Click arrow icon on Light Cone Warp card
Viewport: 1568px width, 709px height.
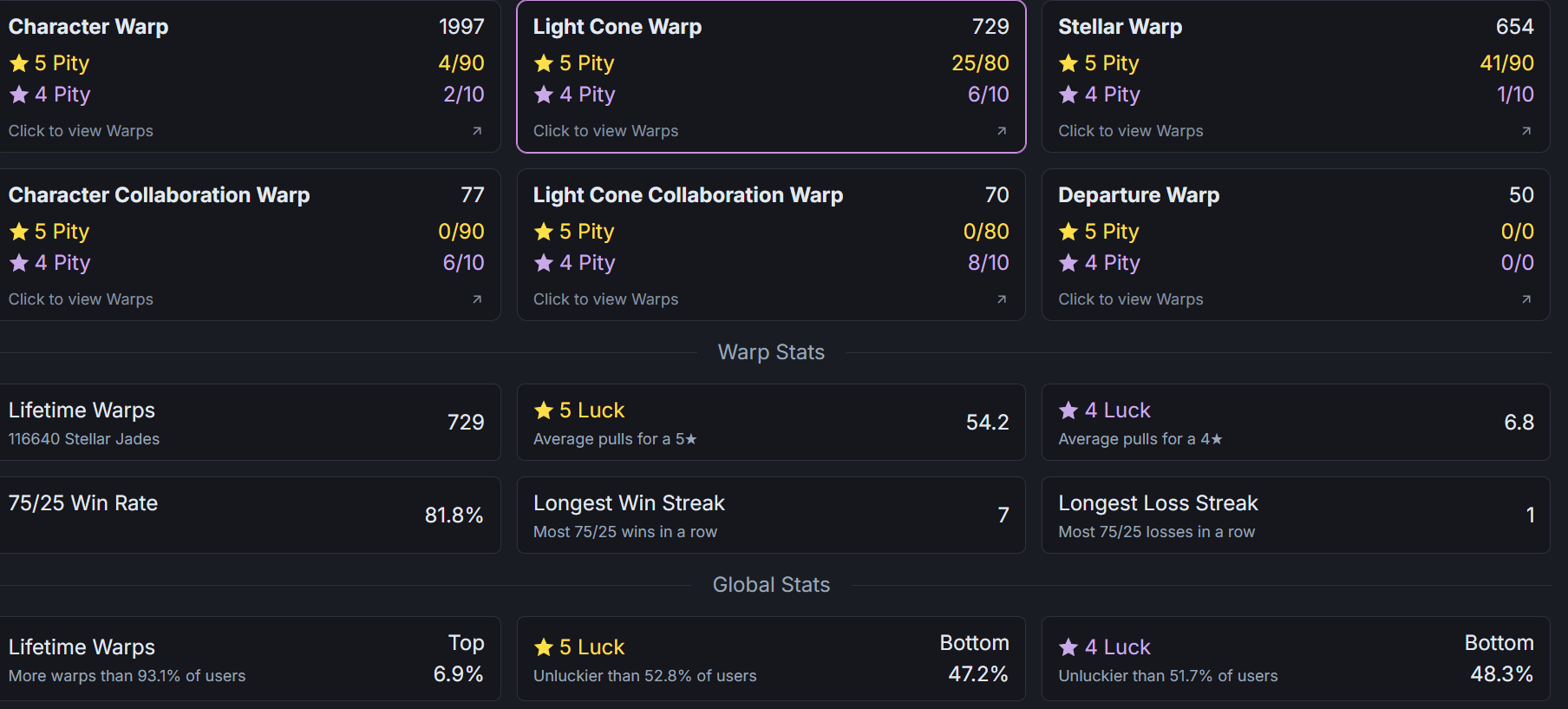[x=1002, y=131]
